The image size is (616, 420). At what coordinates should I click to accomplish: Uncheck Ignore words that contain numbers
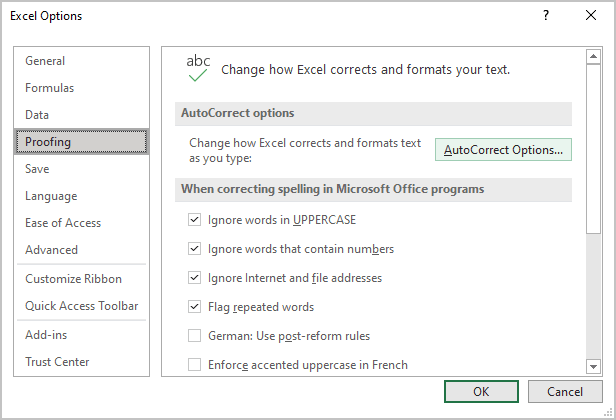tap(194, 249)
